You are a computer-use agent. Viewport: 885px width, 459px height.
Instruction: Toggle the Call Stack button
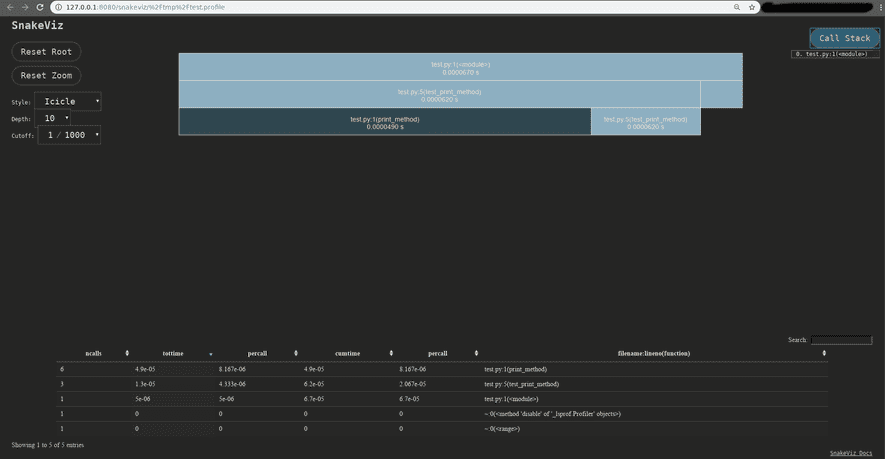pos(844,38)
